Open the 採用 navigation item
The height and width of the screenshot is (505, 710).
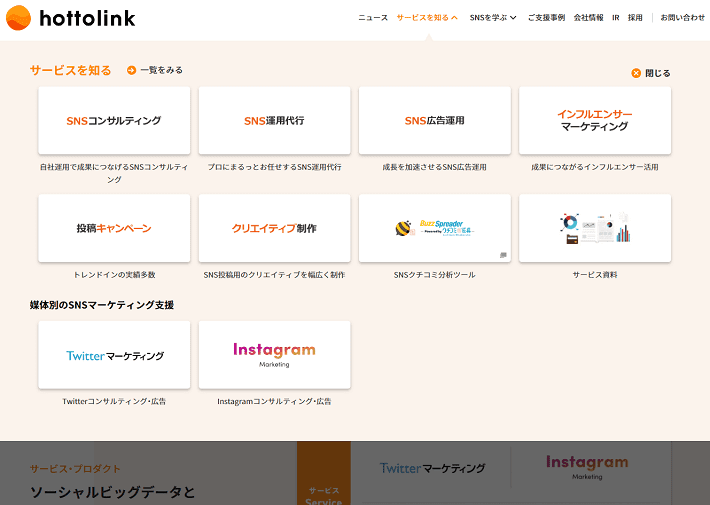point(635,18)
